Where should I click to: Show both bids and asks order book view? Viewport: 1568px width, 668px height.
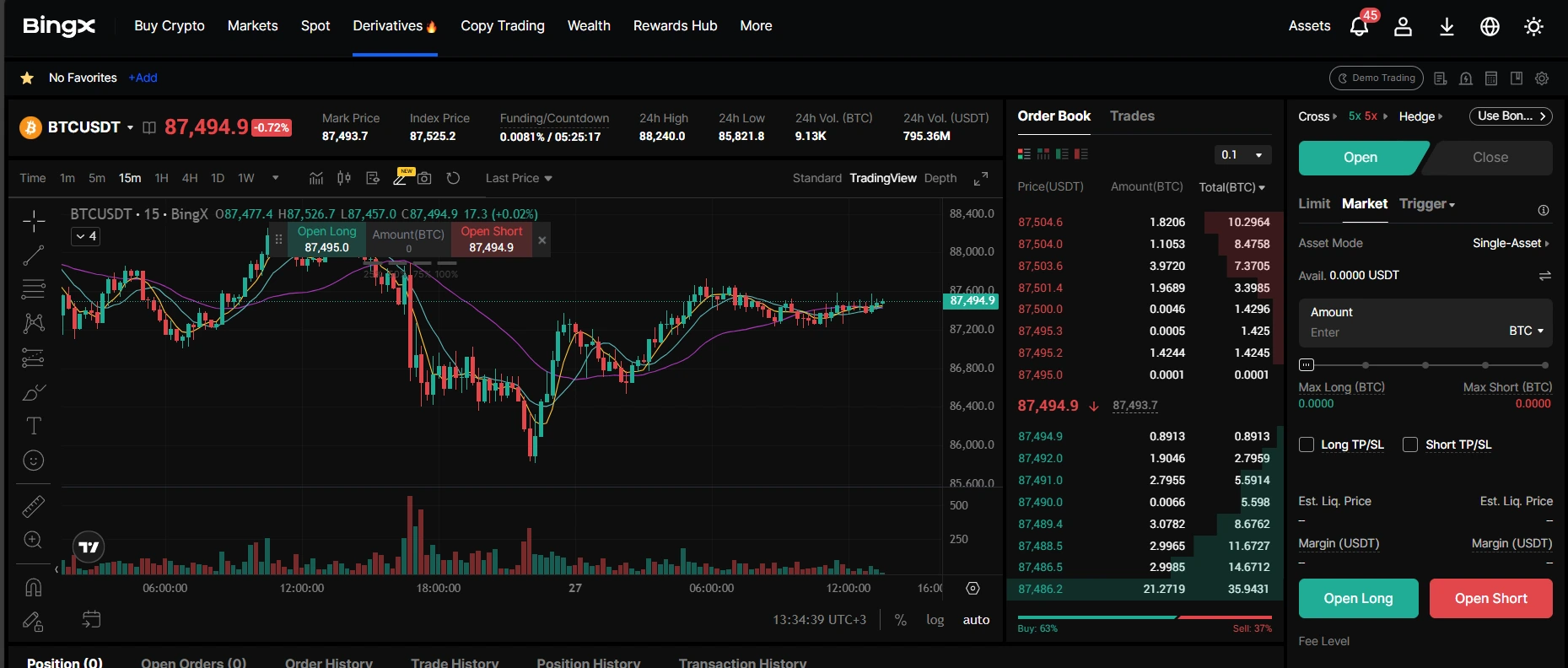1025,154
